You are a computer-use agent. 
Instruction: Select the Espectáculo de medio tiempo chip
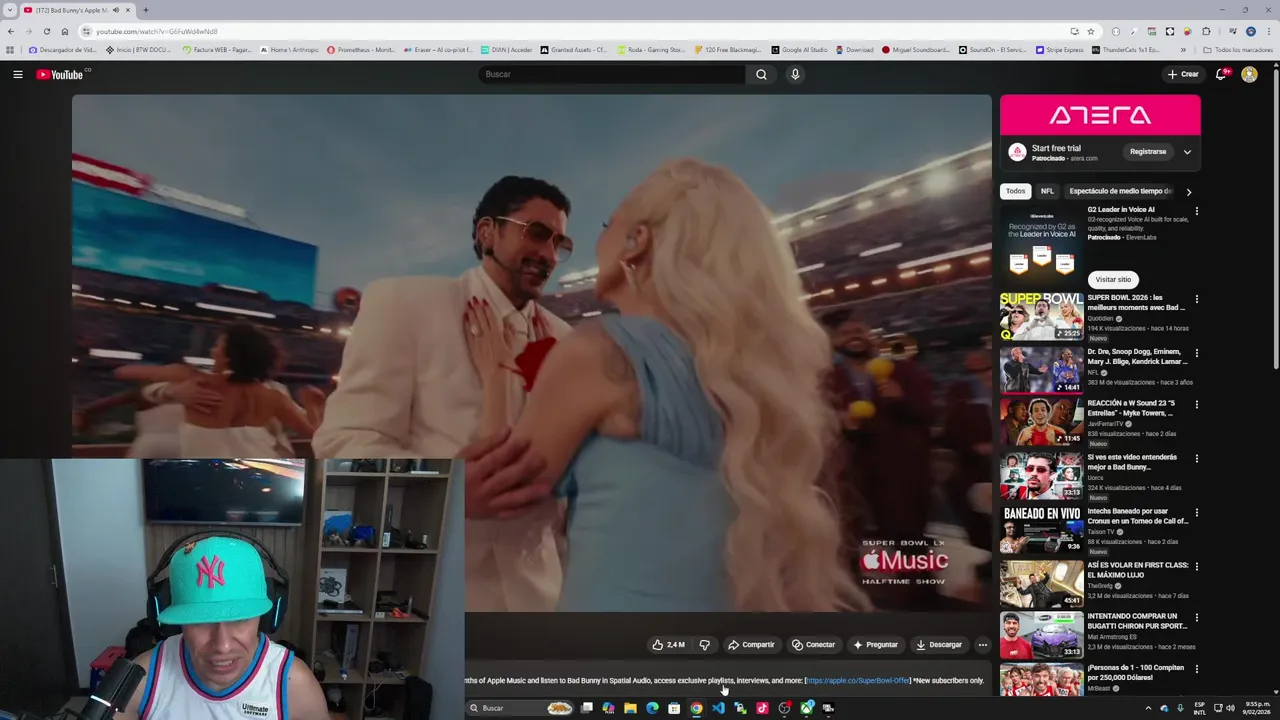coord(1120,191)
